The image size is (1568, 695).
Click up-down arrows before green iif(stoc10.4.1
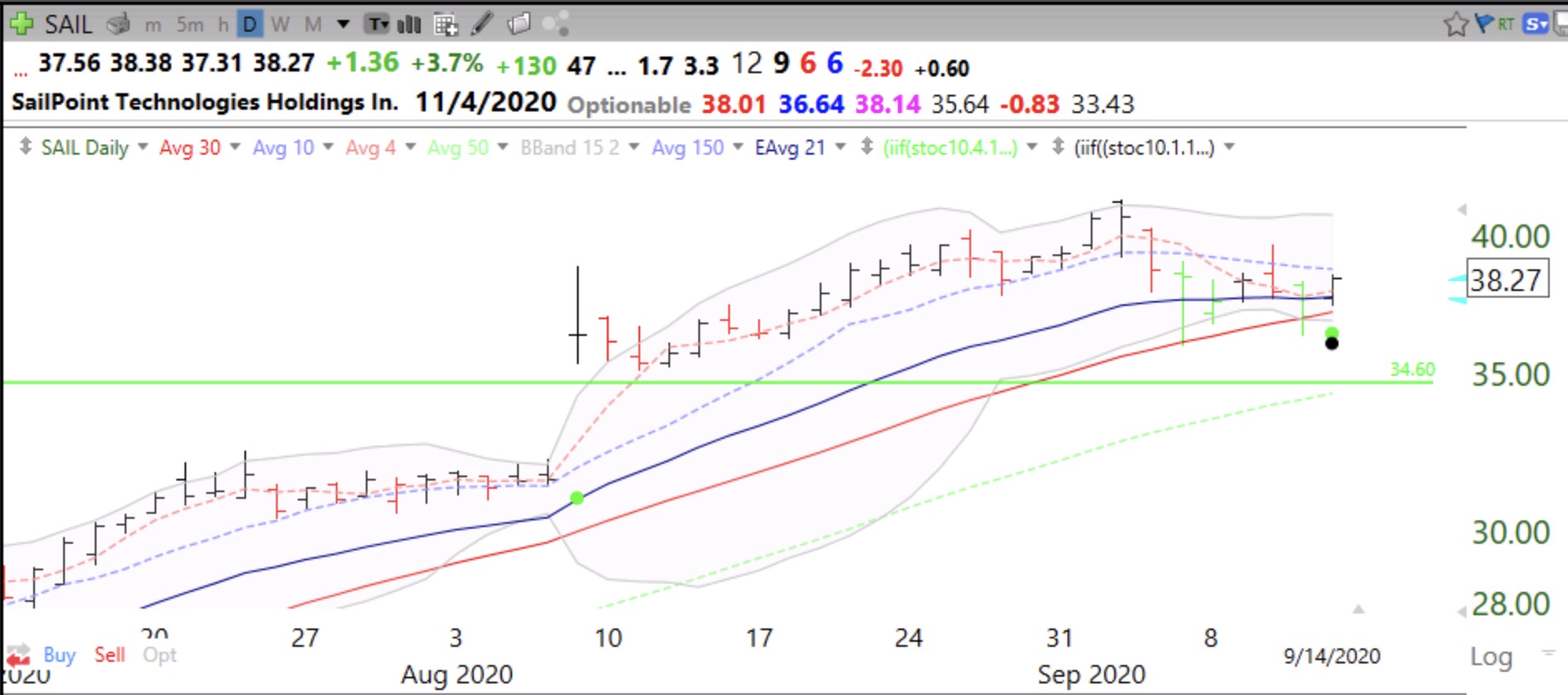pos(867,147)
